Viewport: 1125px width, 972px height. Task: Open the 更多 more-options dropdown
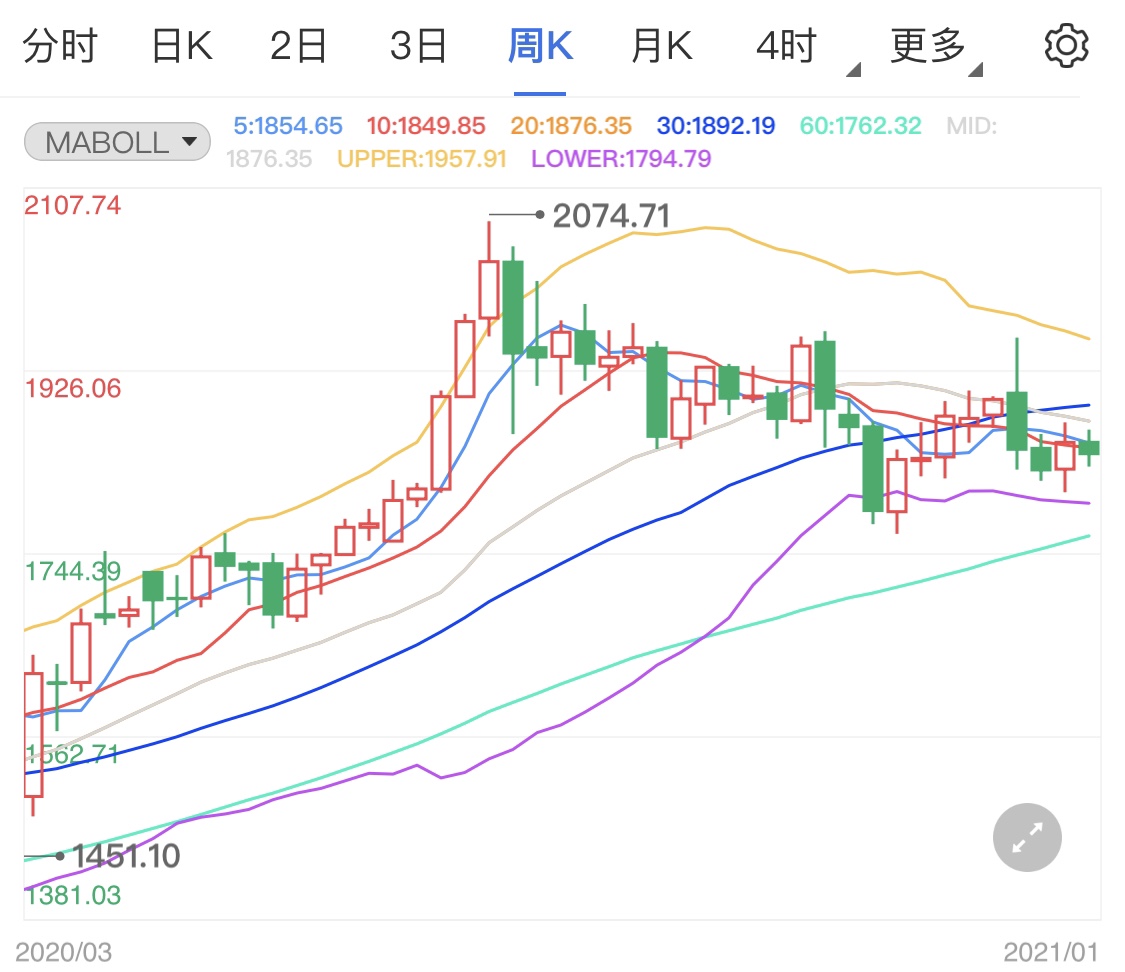[928, 44]
